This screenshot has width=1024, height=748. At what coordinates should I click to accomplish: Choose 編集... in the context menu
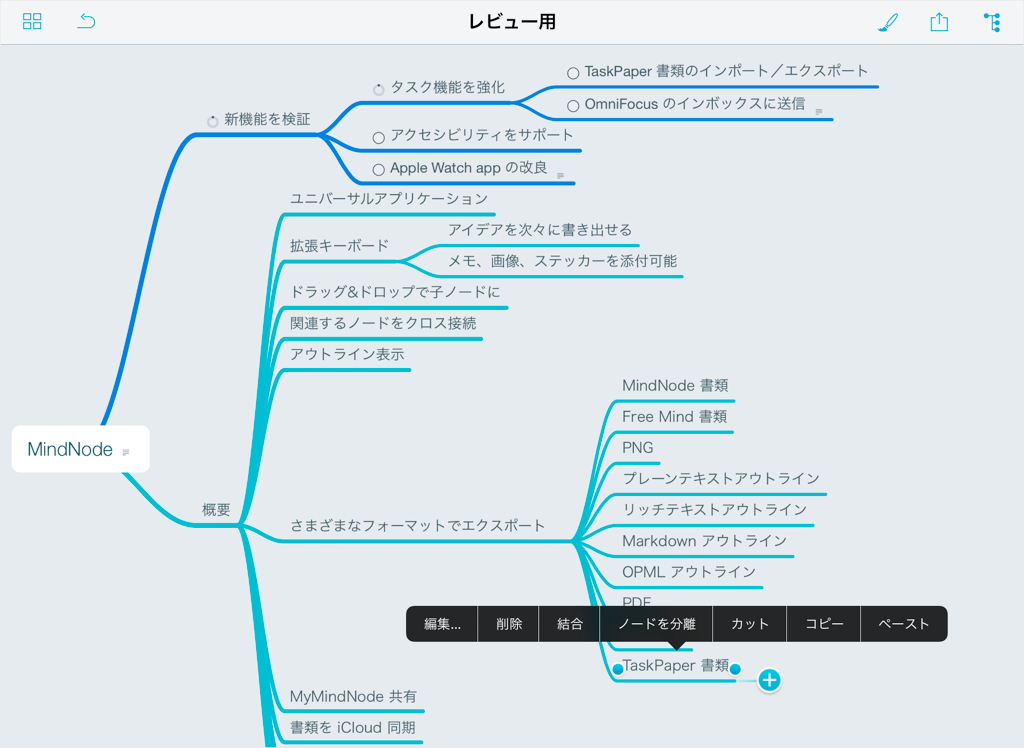[442, 624]
